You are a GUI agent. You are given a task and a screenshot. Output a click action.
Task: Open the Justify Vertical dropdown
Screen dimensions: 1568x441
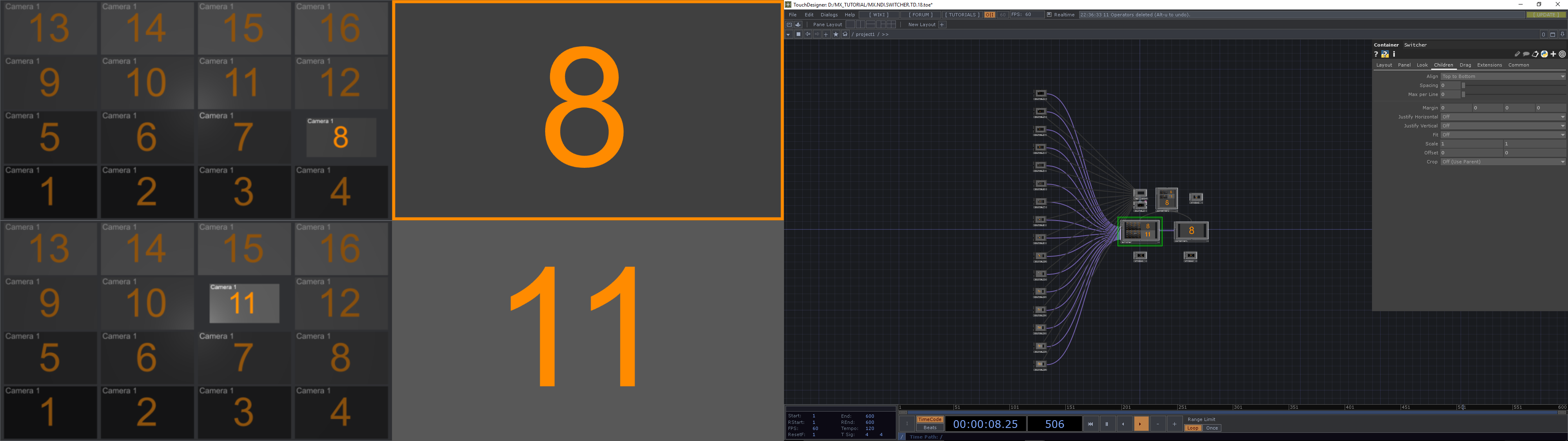pyautogui.click(x=1503, y=126)
